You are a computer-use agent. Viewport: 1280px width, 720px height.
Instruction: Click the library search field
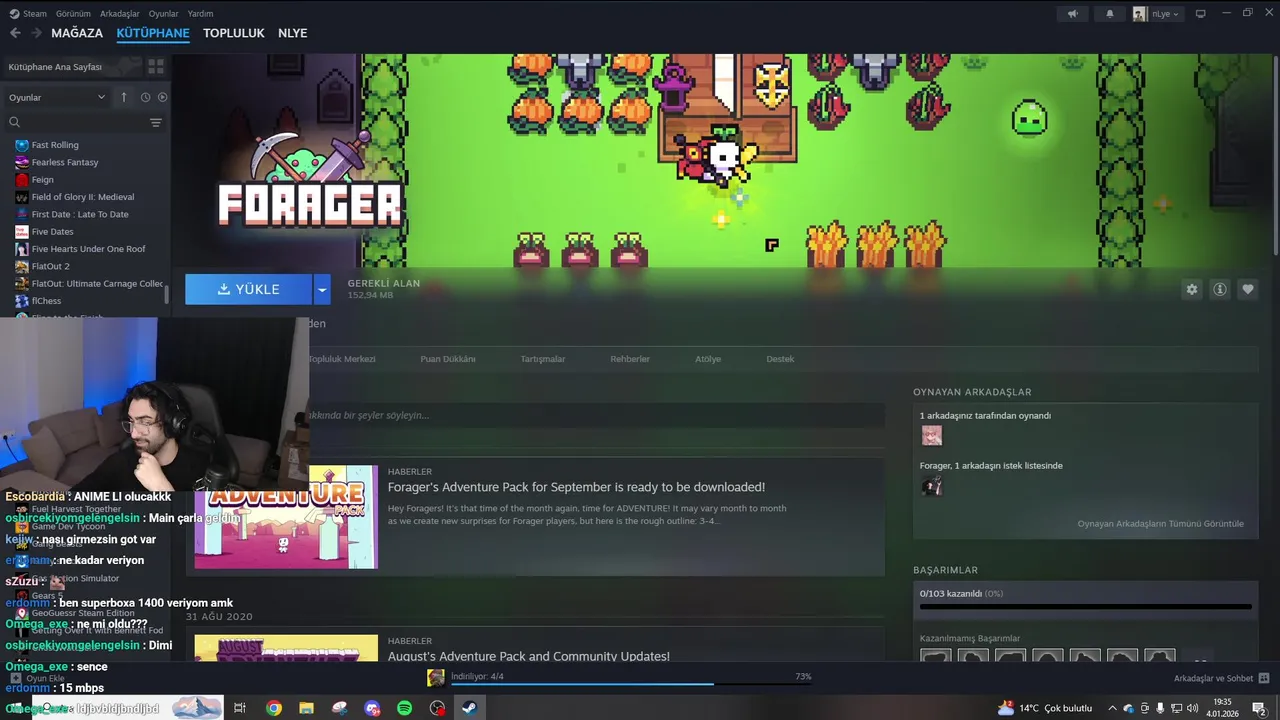coord(78,122)
